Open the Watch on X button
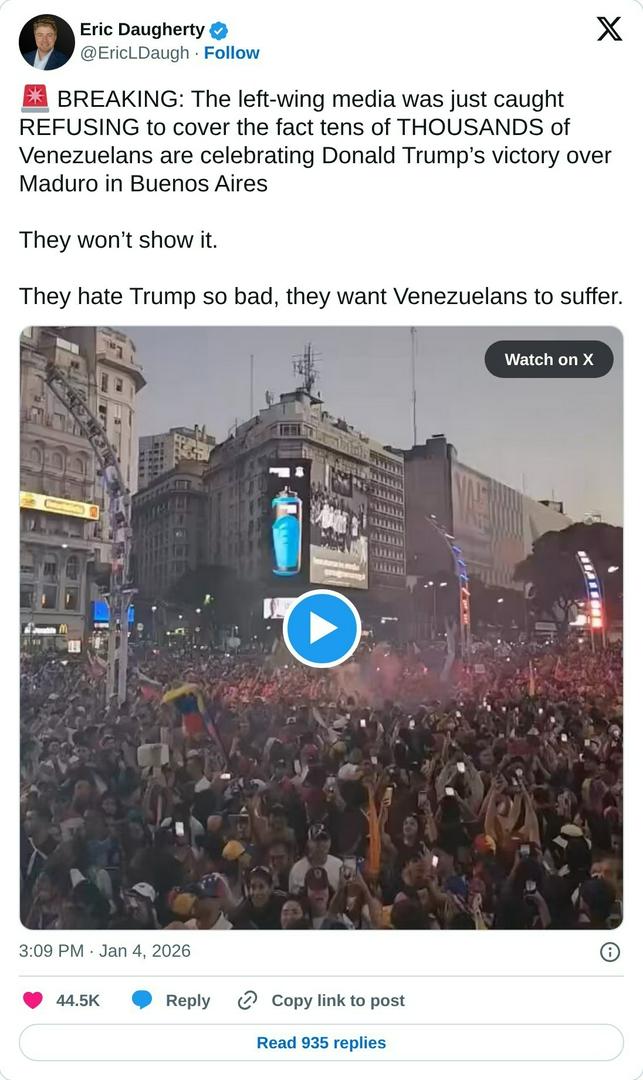The width and height of the screenshot is (643, 1080). tap(549, 360)
